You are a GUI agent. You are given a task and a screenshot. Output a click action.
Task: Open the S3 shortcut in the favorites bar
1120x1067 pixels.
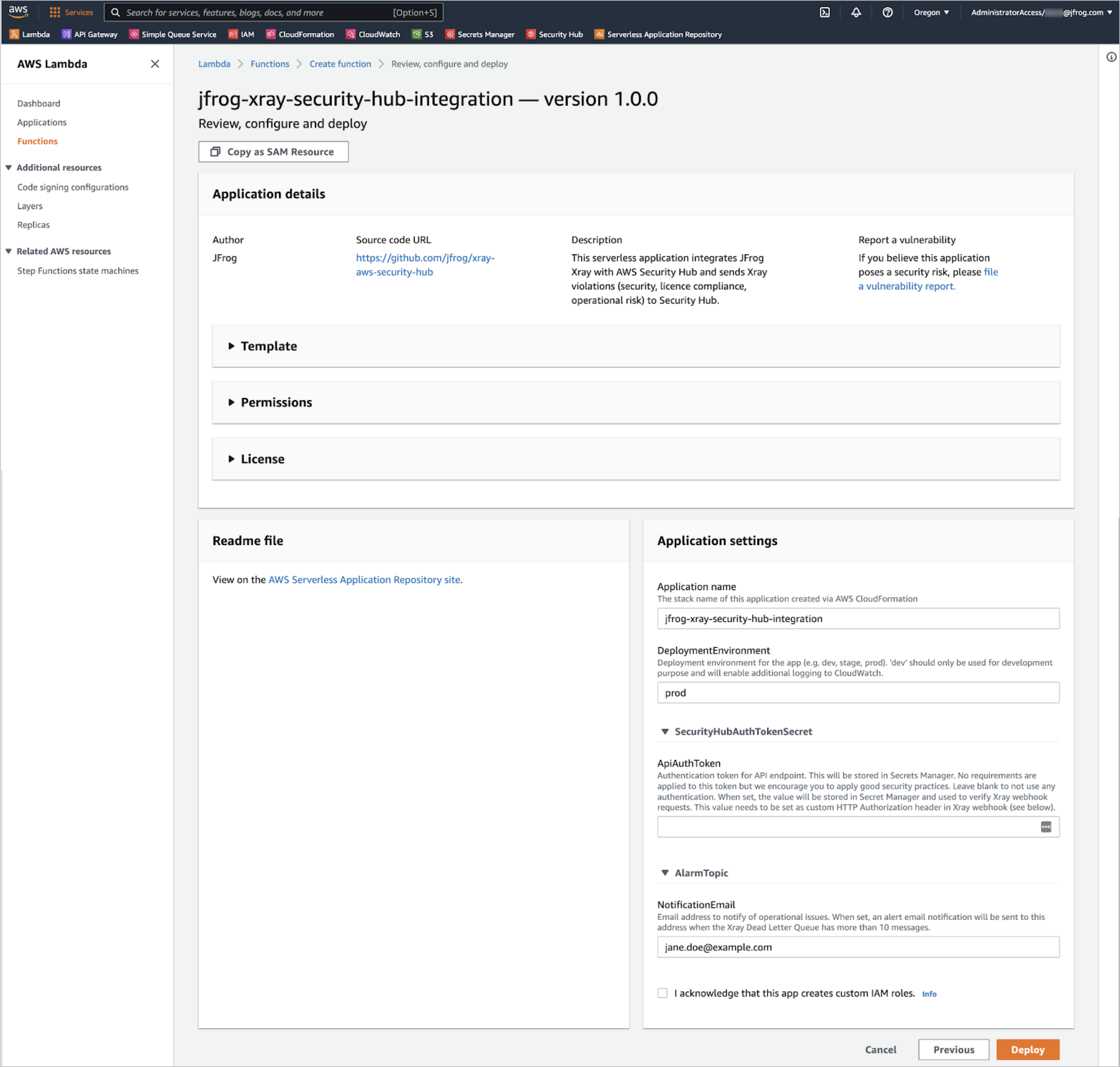[424, 34]
